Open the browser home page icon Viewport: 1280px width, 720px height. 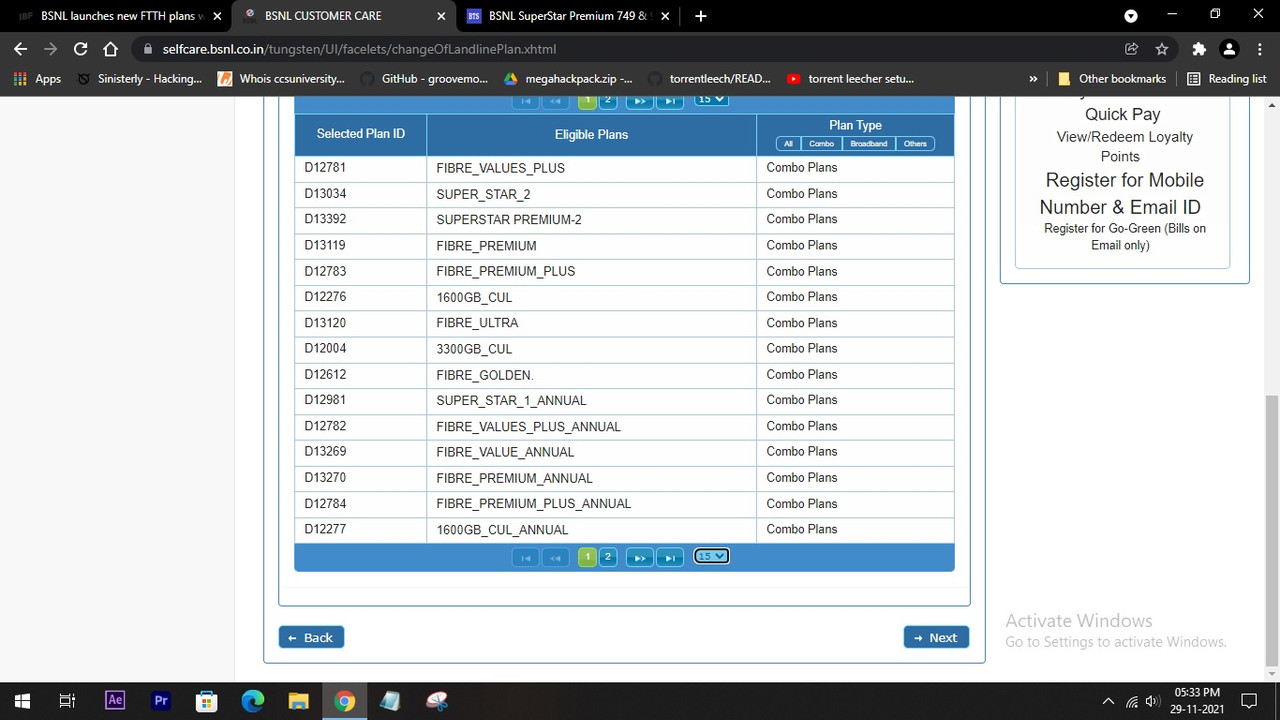pos(111,49)
